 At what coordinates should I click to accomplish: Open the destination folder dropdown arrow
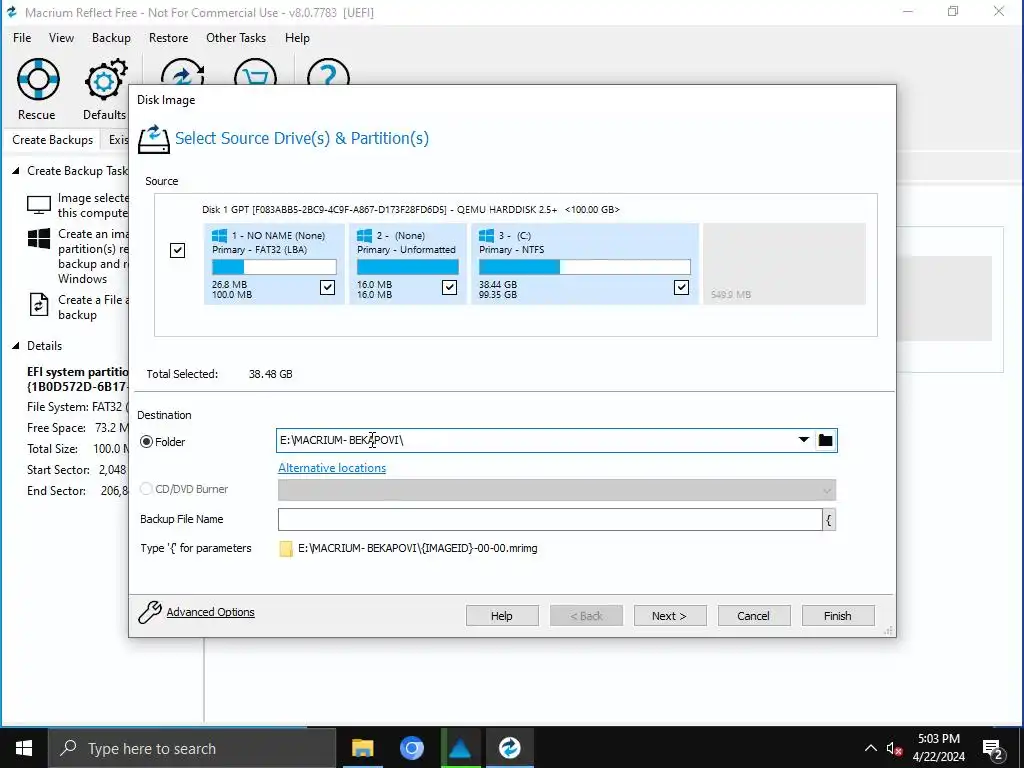pyautogui.click(x=804, y=440)
